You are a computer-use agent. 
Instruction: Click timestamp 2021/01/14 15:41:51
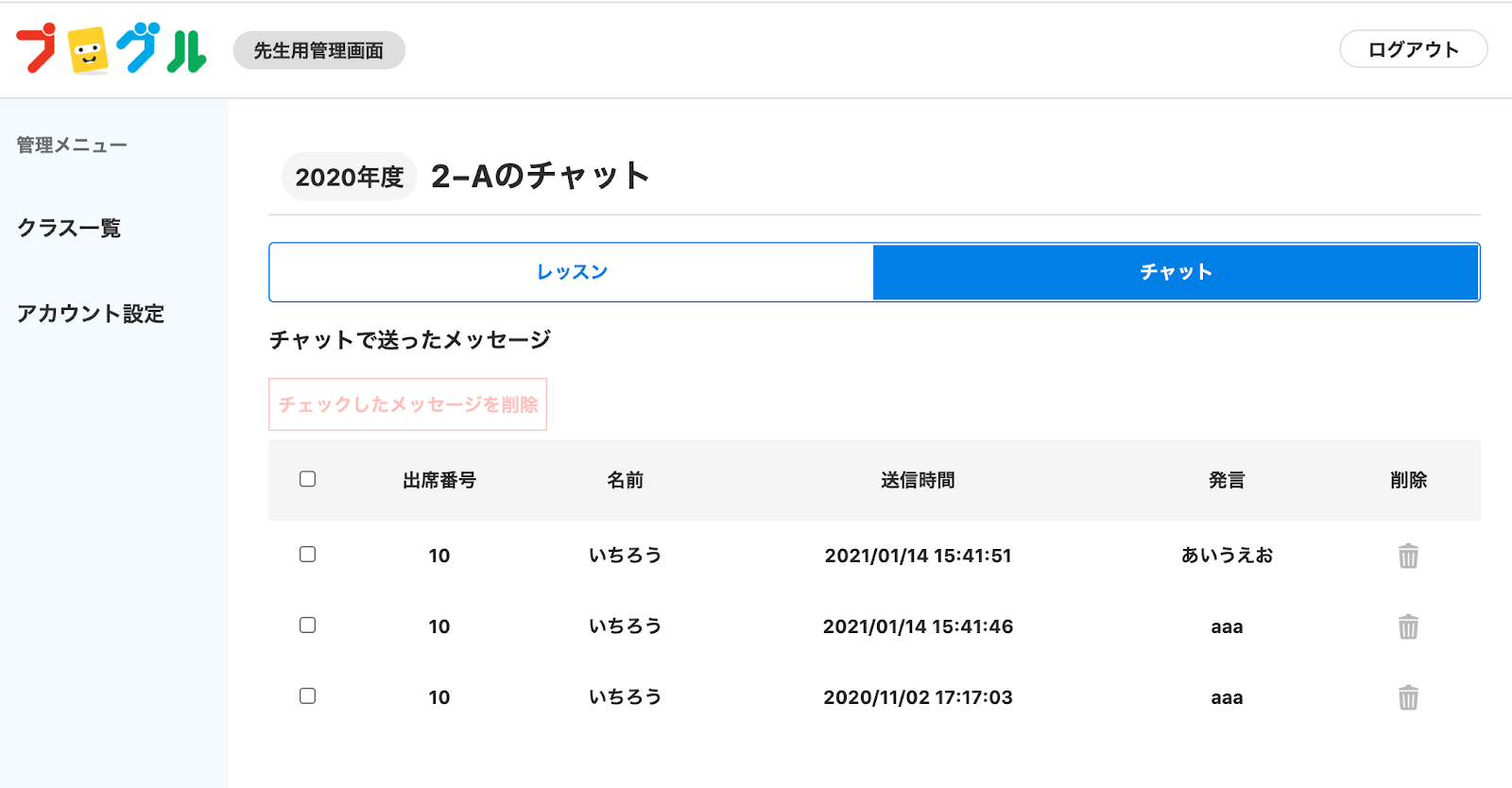click(x=918, y=556)
